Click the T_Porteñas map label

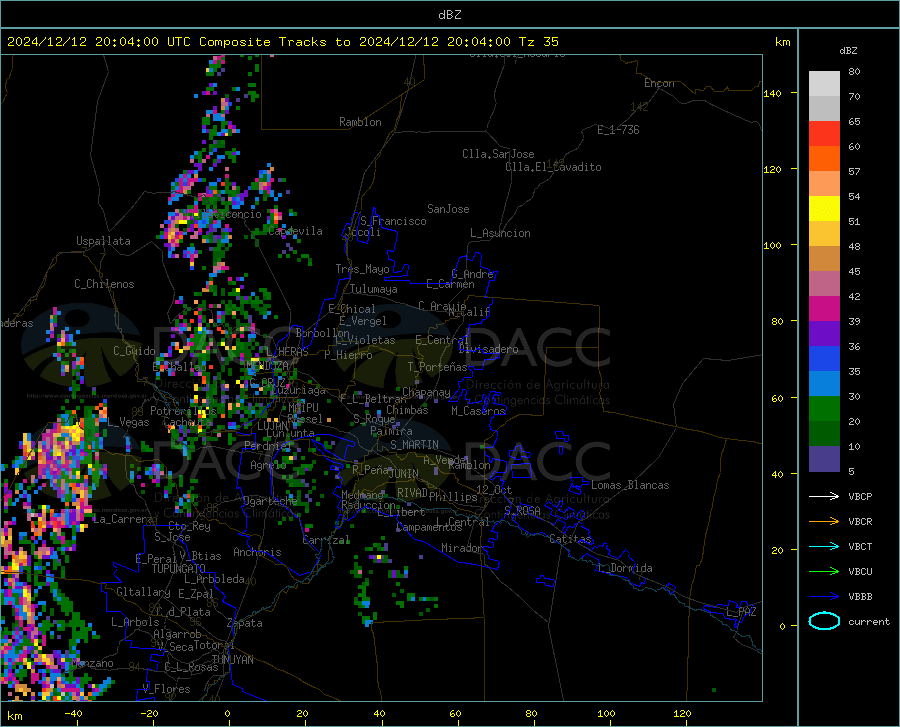point(437,367)
